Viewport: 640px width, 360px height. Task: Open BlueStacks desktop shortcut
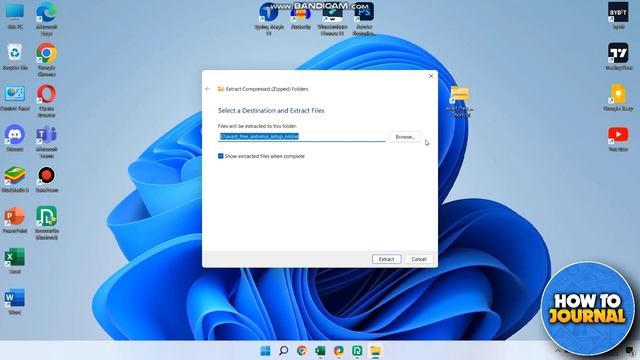click(x=15, y=179)
